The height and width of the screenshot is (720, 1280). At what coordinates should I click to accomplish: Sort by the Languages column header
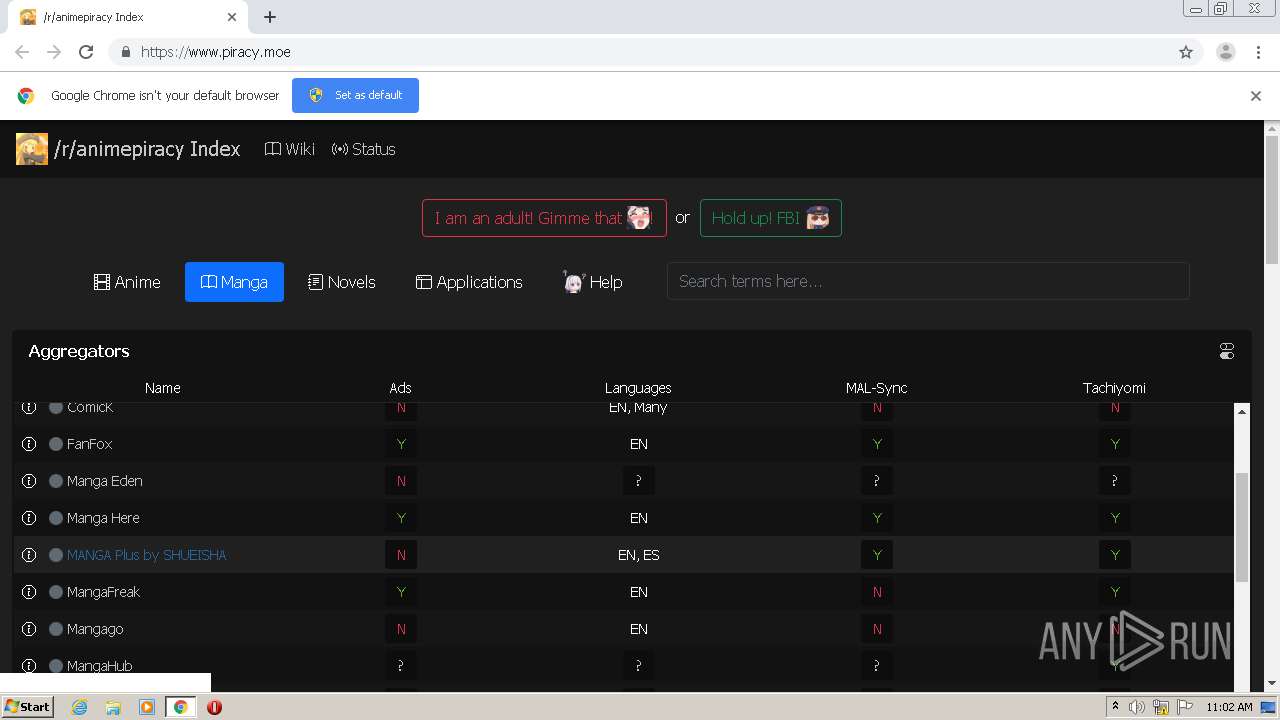pyautogui.click(x=638, y=388)
